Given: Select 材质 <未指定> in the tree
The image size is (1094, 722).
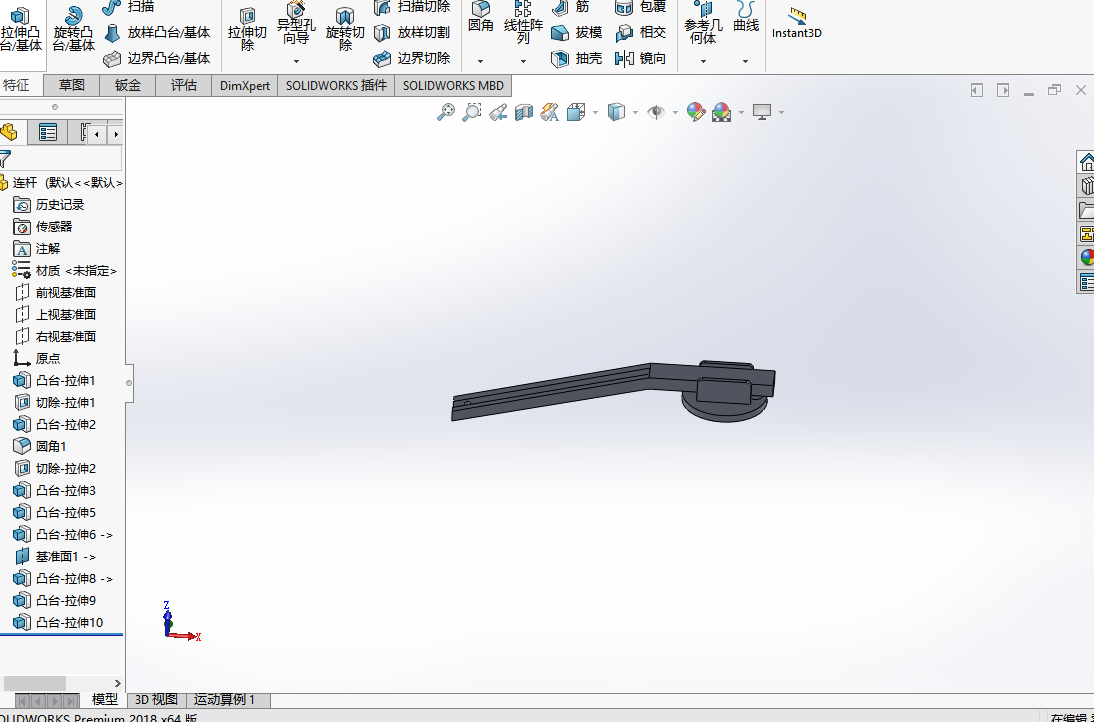Looking at the screenshot, I should [x=65, y=271].
